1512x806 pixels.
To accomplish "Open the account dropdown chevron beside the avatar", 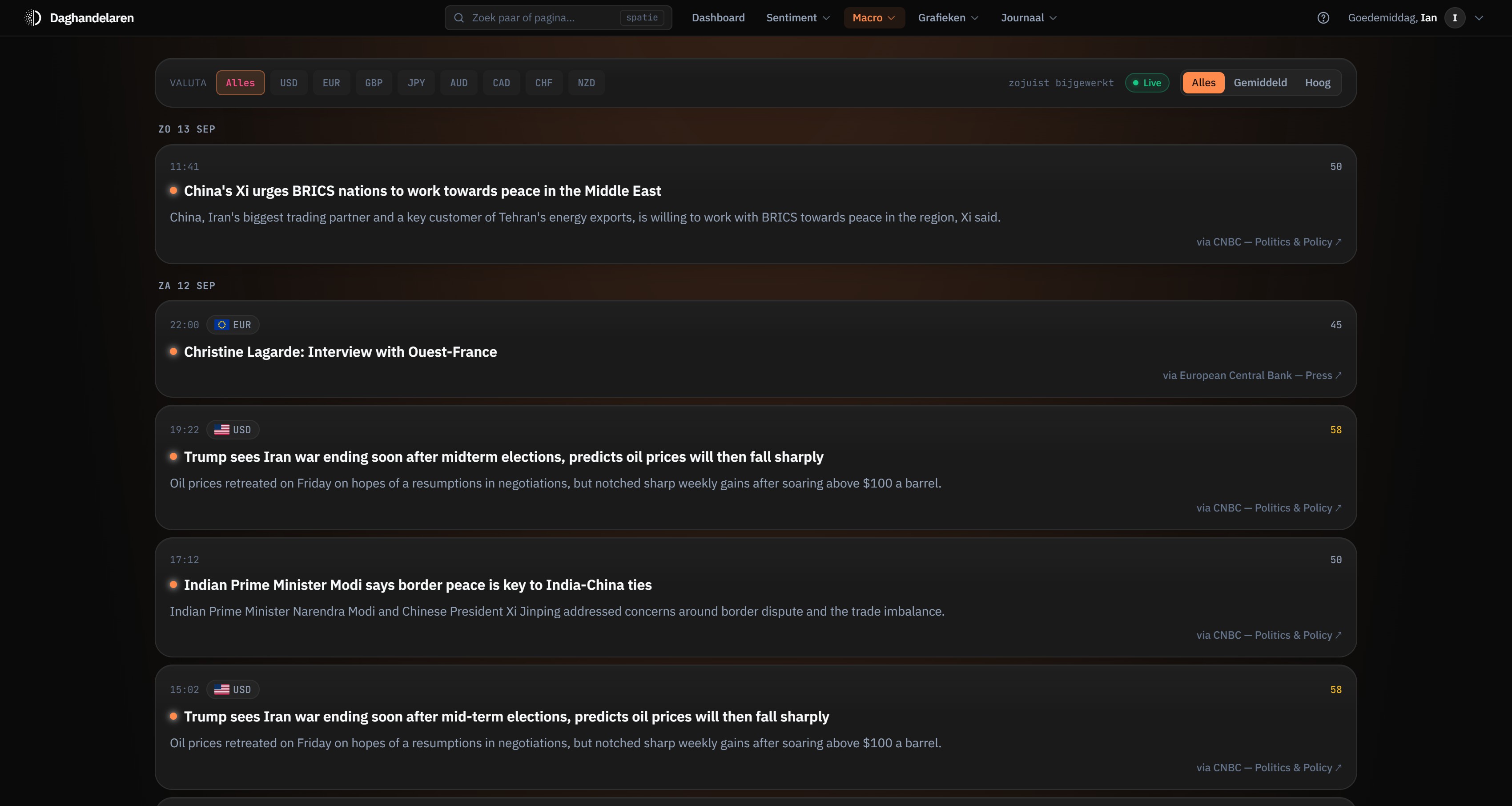I will point(1479,18).
